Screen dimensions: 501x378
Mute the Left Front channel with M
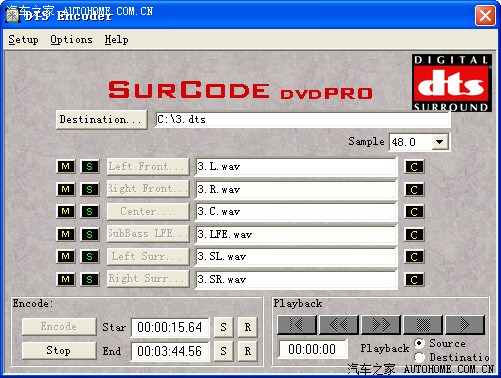(66, 166)
